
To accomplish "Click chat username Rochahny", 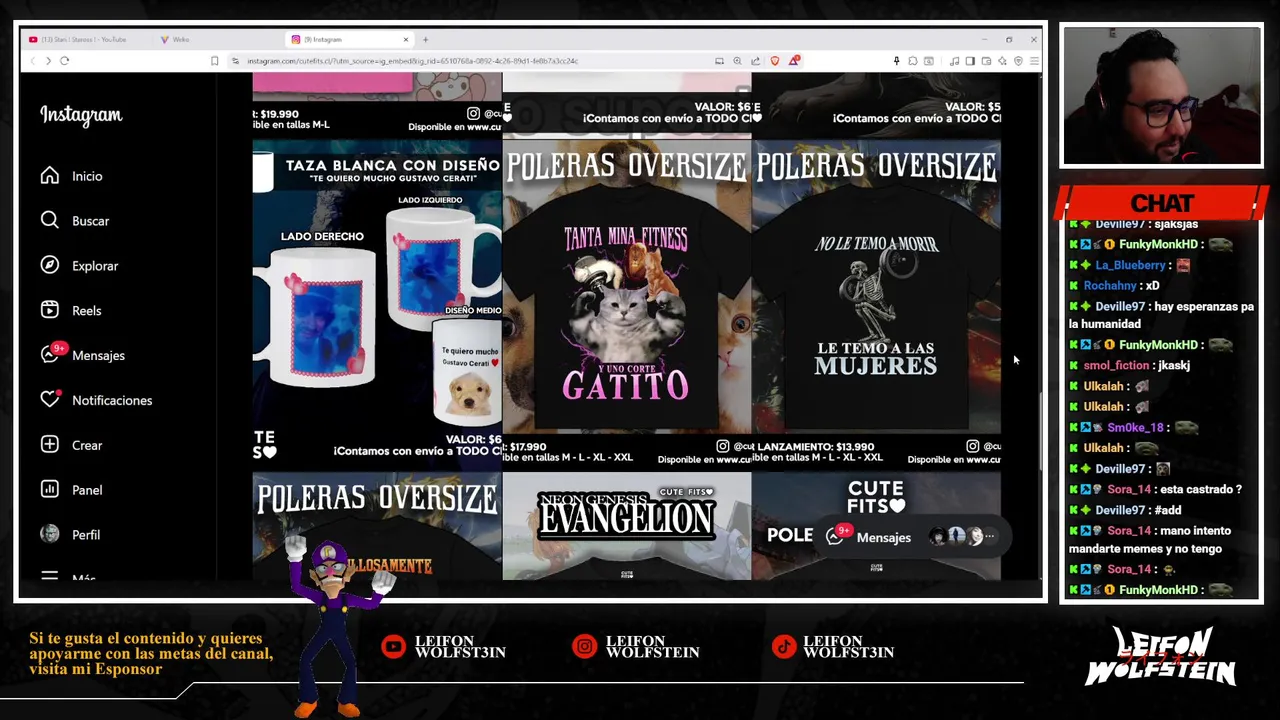I will [1110, 286].
